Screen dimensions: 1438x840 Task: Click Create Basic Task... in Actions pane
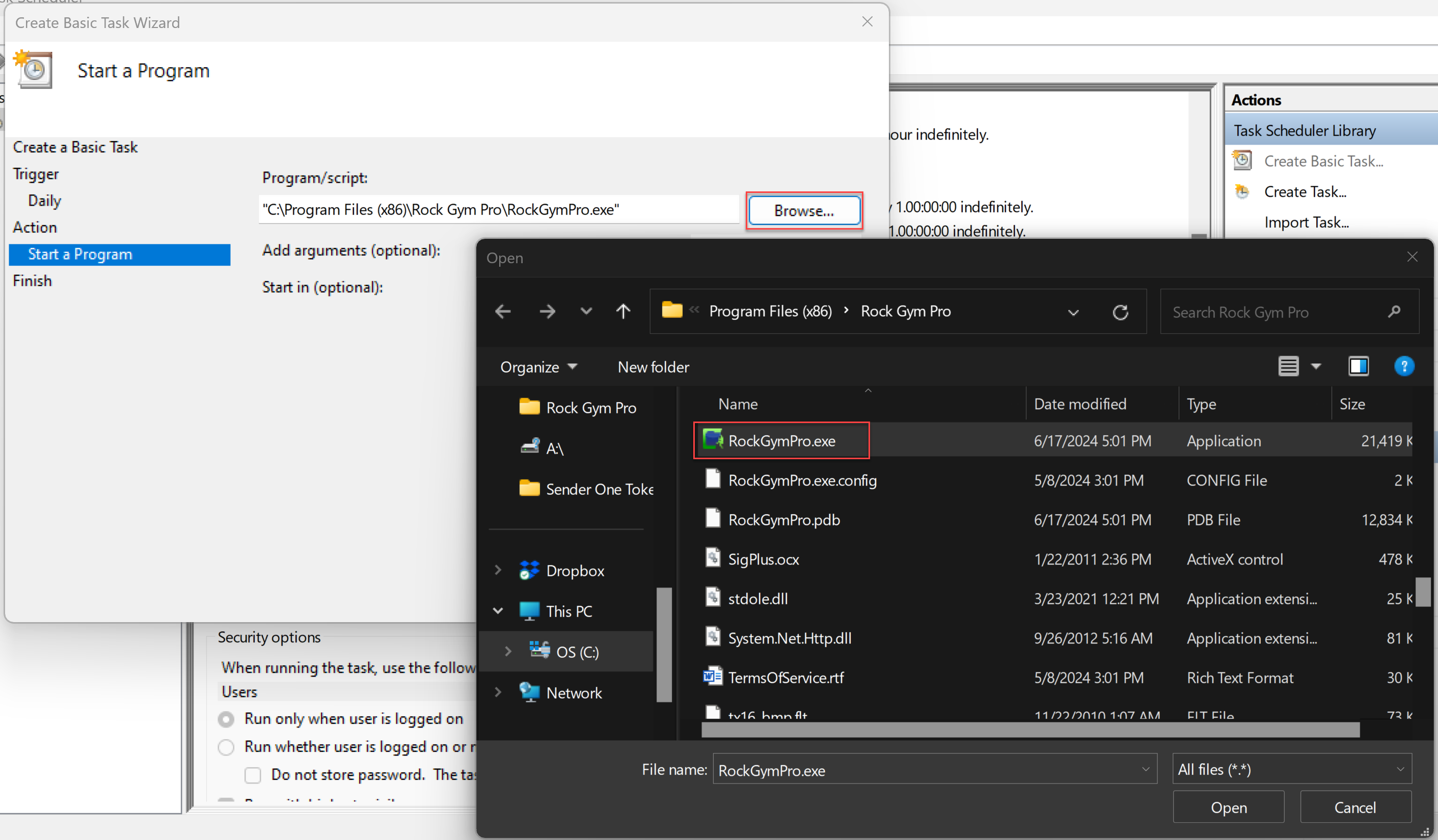1323,161
